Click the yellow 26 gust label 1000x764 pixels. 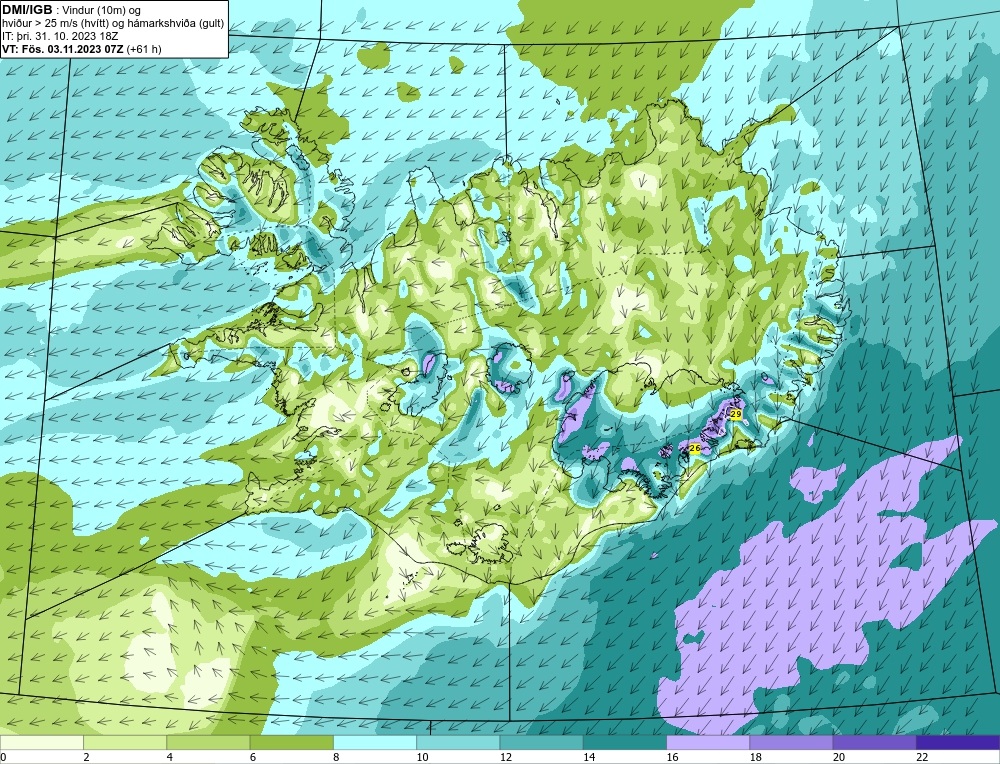pyautogui.click(x=695, y=449)
